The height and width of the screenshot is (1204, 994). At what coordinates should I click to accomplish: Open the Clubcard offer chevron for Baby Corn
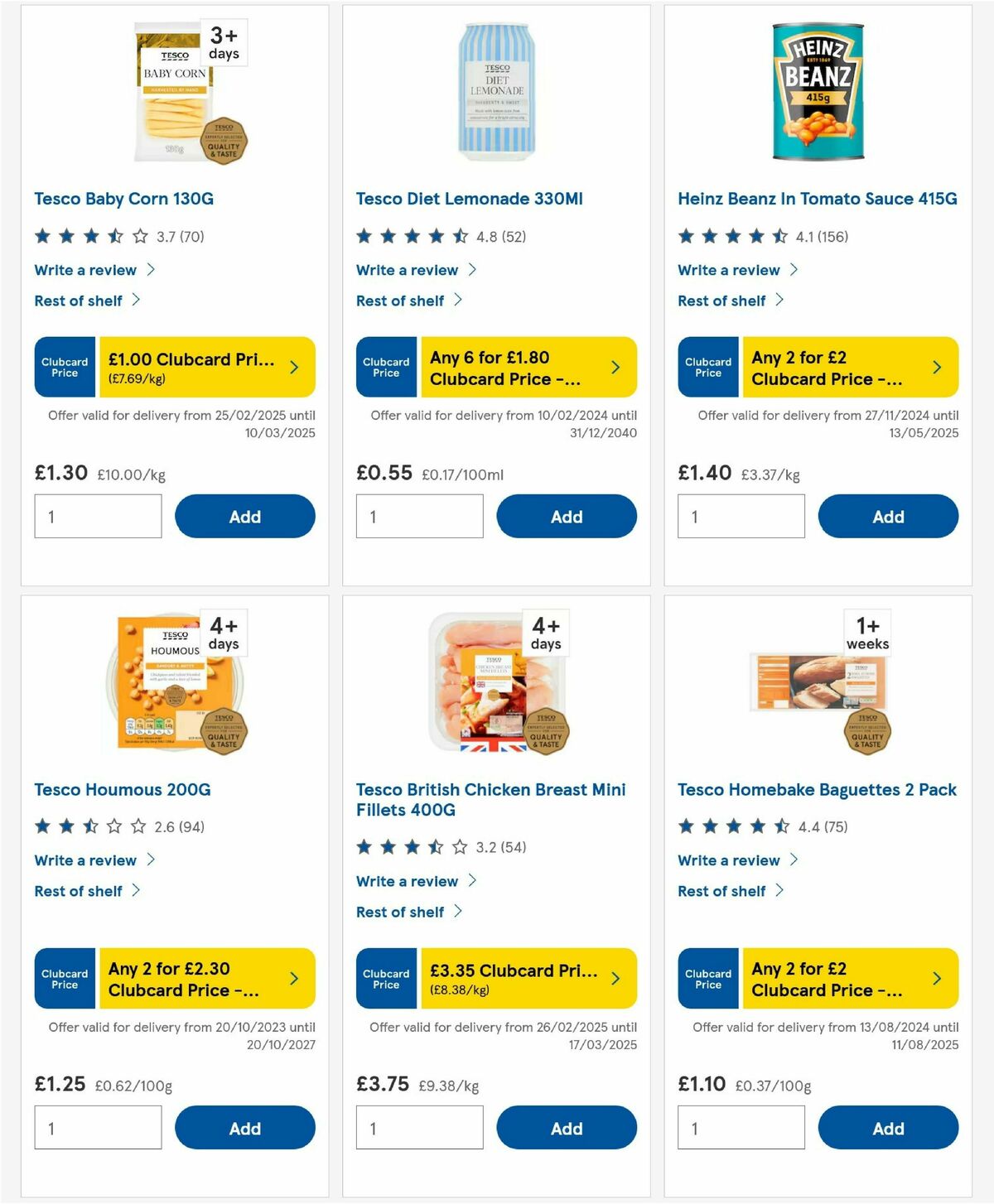coord(293,367)
